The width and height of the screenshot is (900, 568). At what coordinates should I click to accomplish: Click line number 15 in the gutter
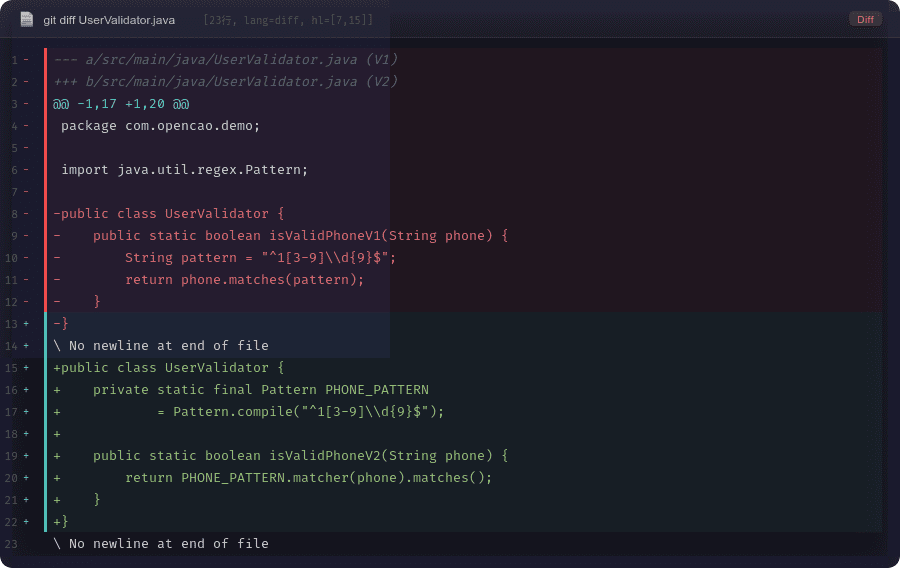pos(11,368)
